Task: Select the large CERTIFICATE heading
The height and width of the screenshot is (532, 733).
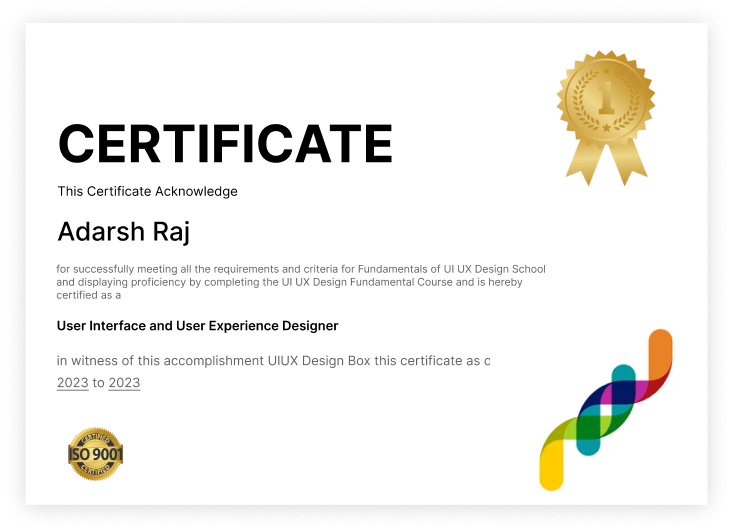Action: [x=225, y=143]
